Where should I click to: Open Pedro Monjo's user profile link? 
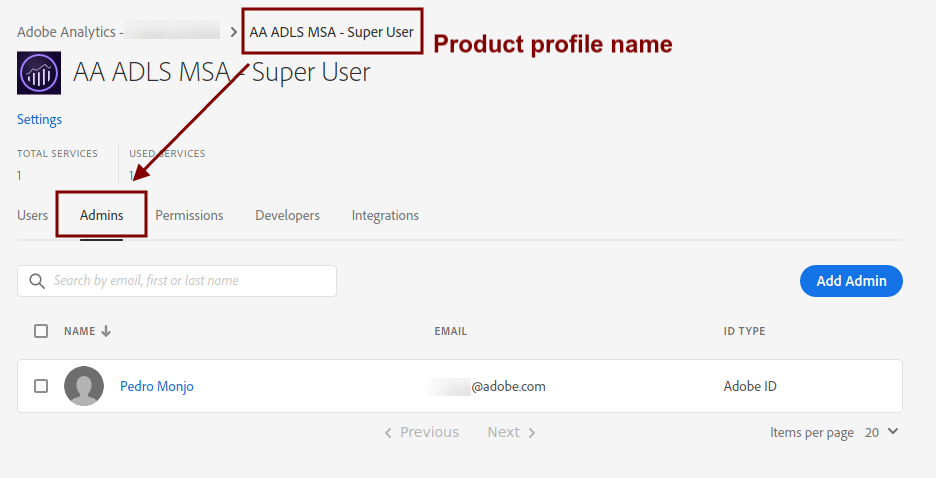click(x=157, y=386)
